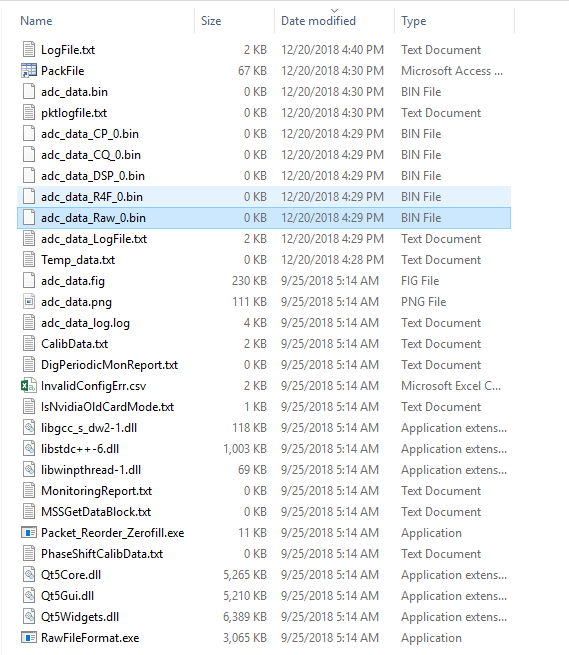The height and width of the screenshot is (655, 569).
Task: Click the 4 KB size of adc_data_log.log
Action: (x=255, y=322)
